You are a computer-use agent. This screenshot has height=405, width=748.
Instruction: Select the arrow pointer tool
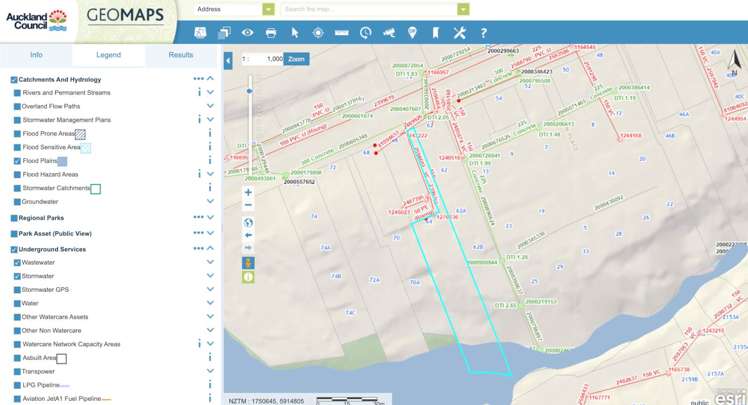click(x=295, y=33)
